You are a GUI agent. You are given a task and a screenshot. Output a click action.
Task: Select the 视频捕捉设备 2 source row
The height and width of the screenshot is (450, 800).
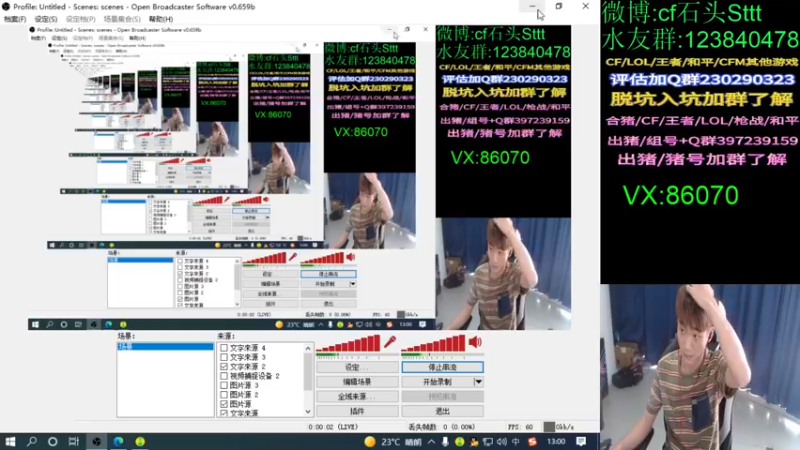[262, 376]
